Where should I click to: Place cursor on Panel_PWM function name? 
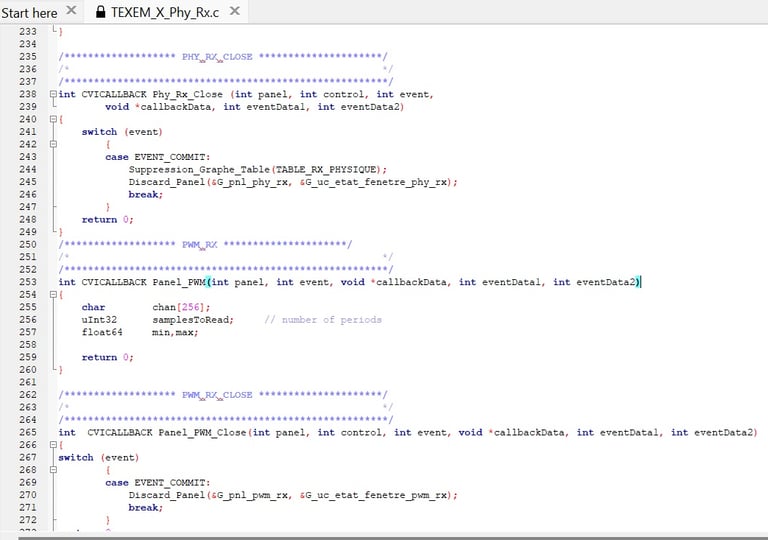179,282
